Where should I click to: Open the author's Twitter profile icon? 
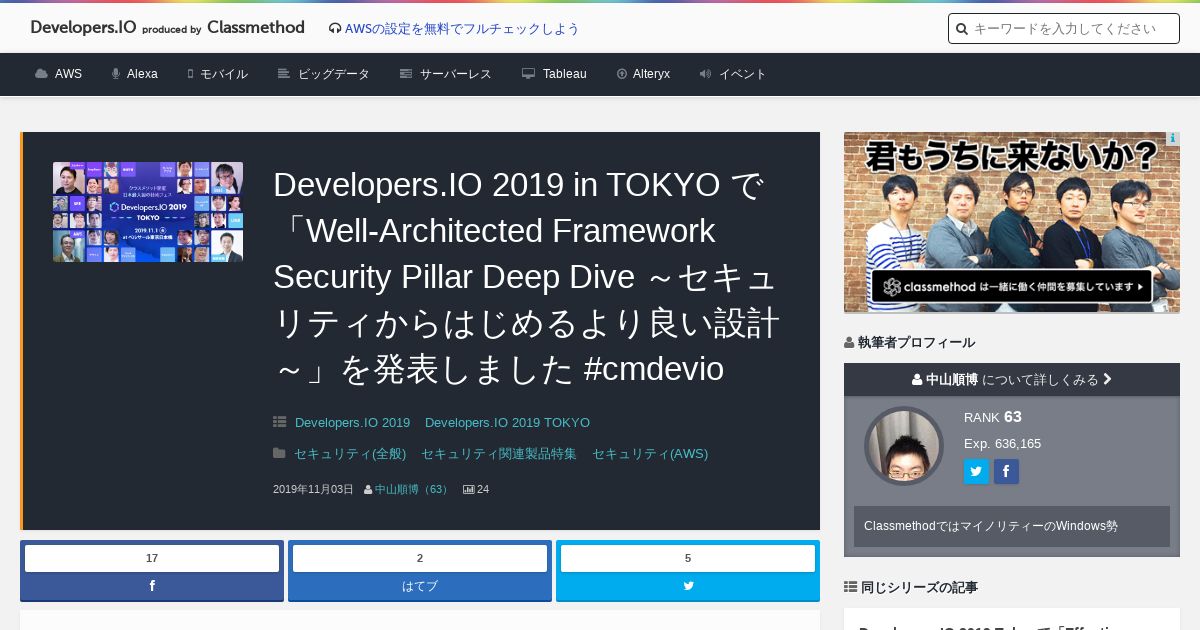[976, 472]
